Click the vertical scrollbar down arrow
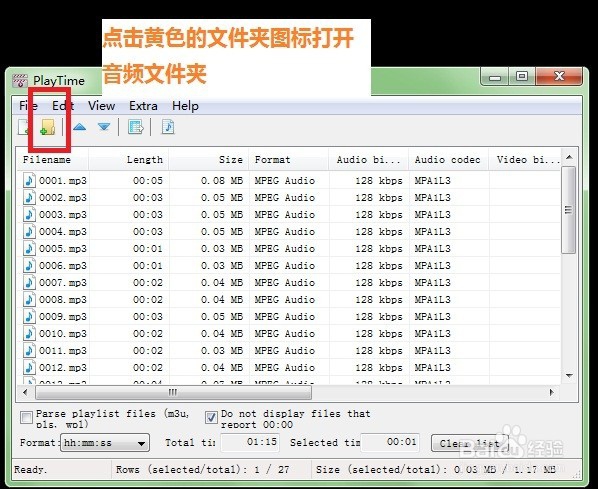Screen dimensions: 598x489 pyautogui.click(x=569, y=376)
